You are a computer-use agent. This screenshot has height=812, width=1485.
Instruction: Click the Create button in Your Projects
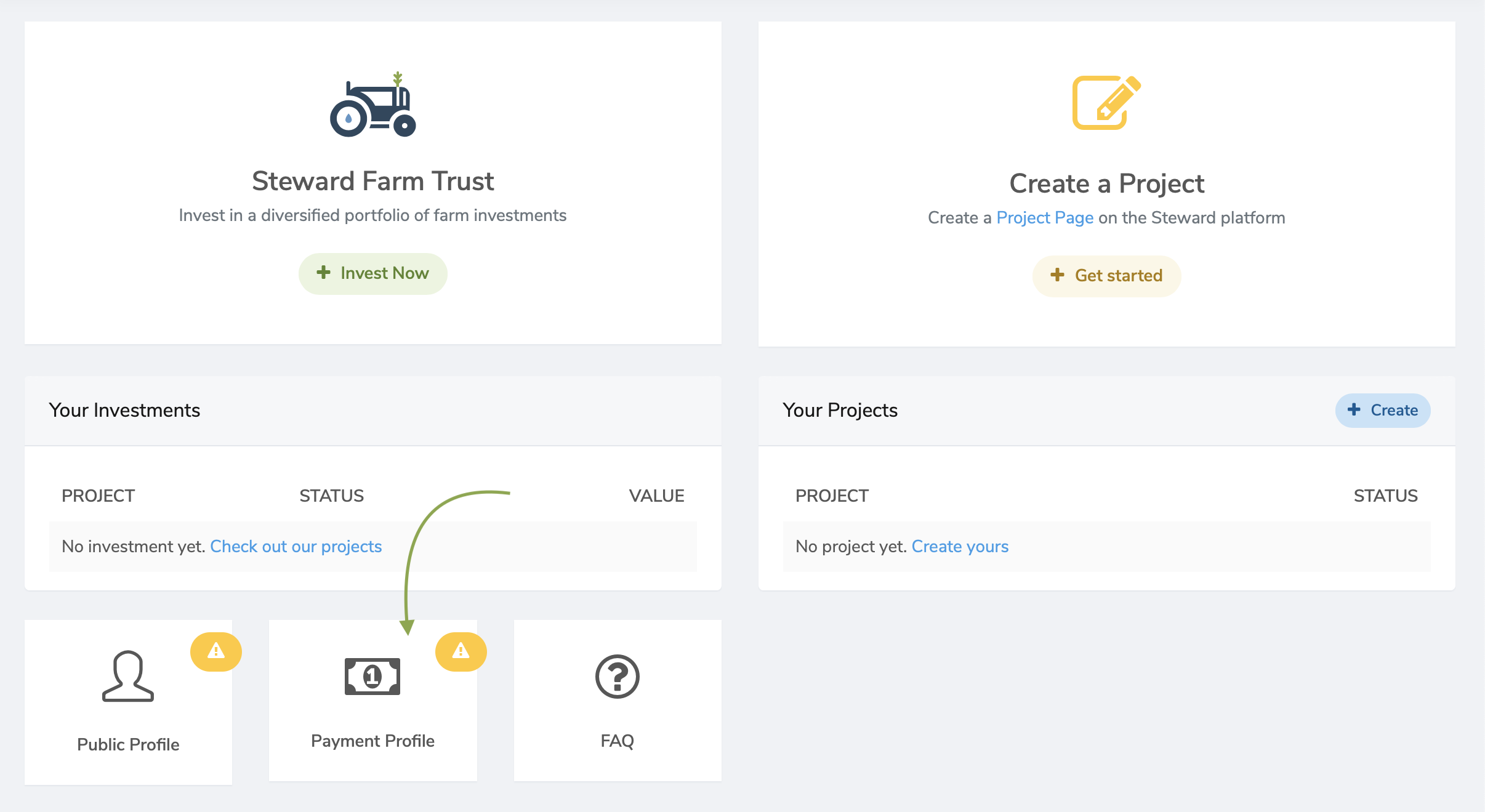tap(1383, 410)
